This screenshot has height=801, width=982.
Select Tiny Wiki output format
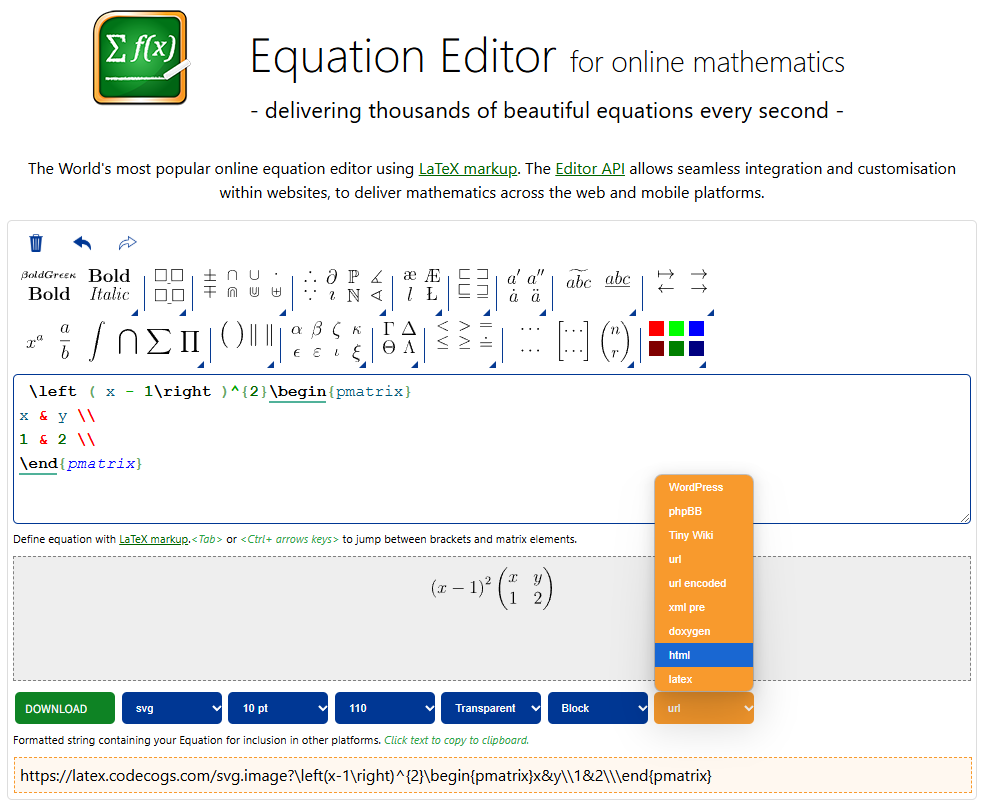(704, 535)
